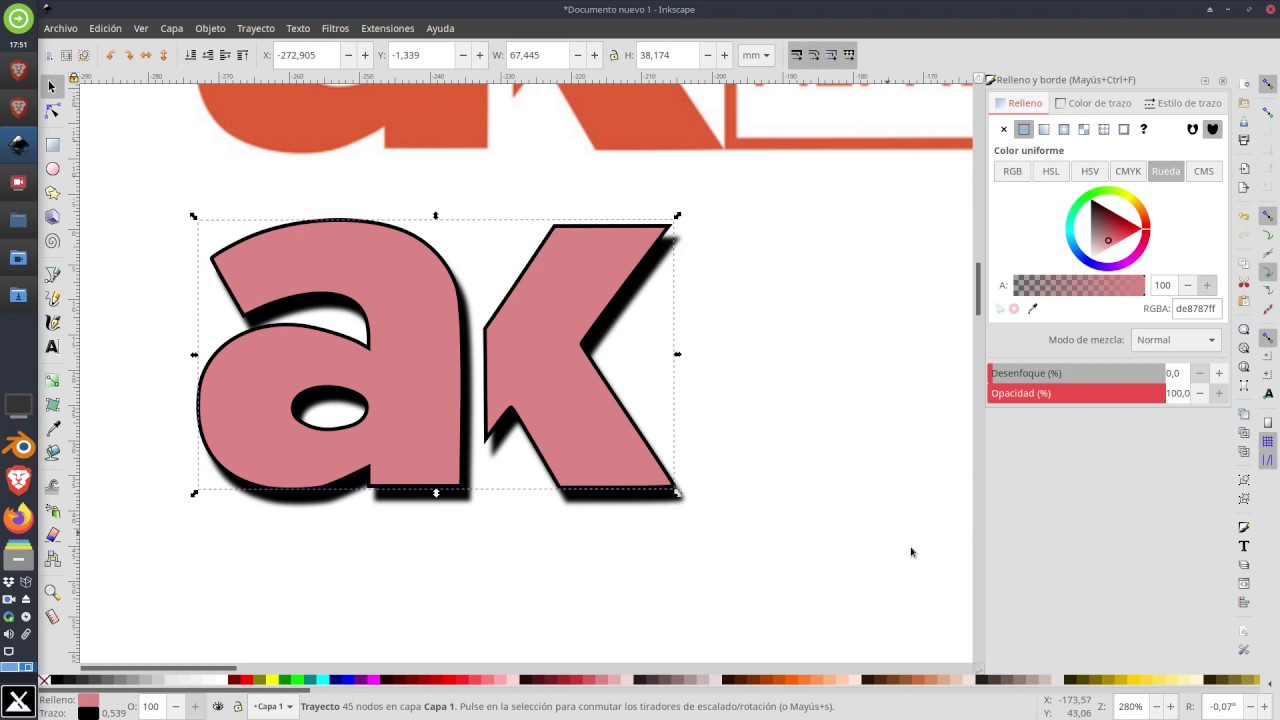Select the Eraser tool
Screen dimensions: 1280x720
(52, 535)
